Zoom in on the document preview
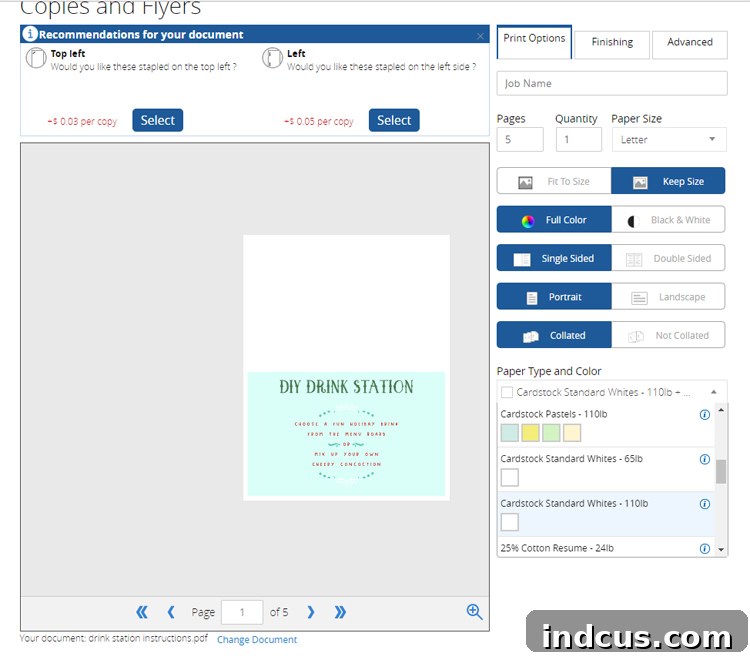 pyautogui.click(x=474, y=612)
